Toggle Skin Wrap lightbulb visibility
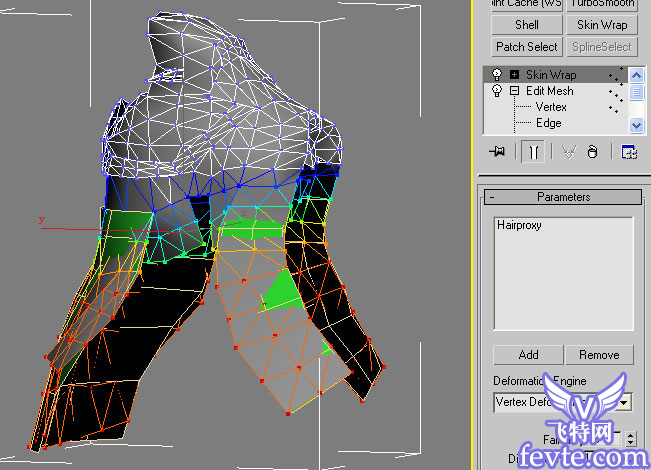Viewport: 651px width, 470px height. pos(497,75)
